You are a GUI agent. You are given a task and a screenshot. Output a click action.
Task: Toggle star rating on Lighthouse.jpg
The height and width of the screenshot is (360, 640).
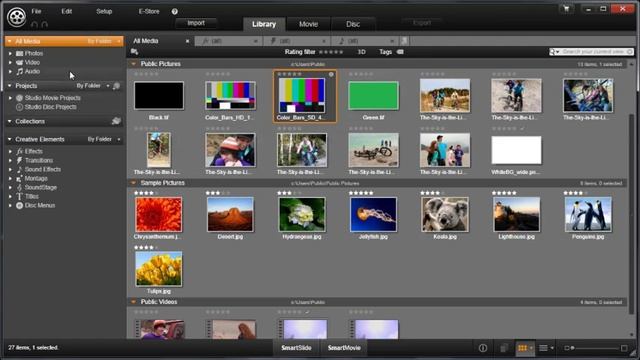[x=504, y=193]
